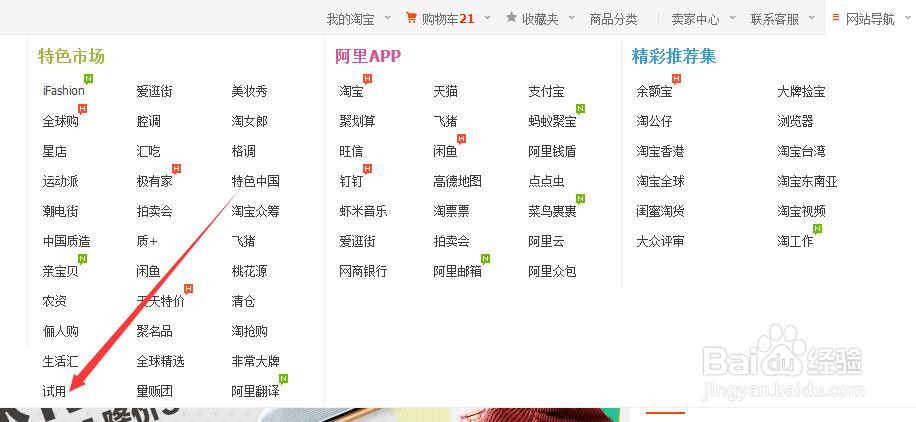
Task: Click the orange shopping cart icon
Action: (411, 18)
